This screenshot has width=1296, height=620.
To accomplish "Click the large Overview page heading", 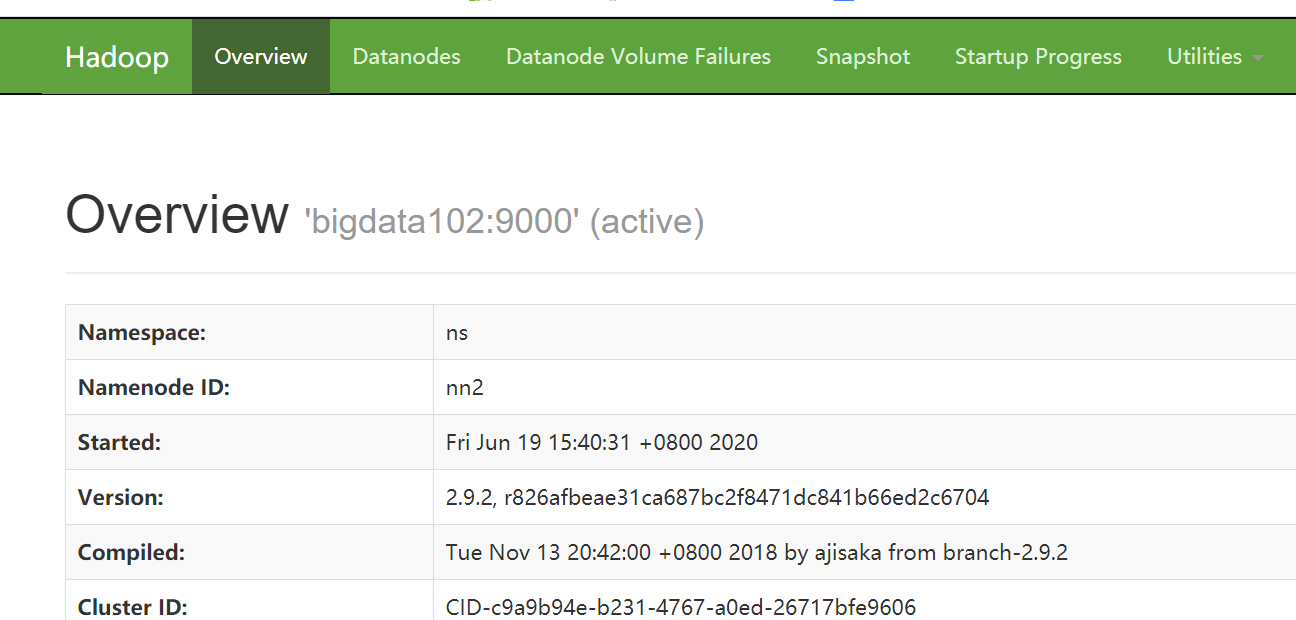I will (176, 214).
